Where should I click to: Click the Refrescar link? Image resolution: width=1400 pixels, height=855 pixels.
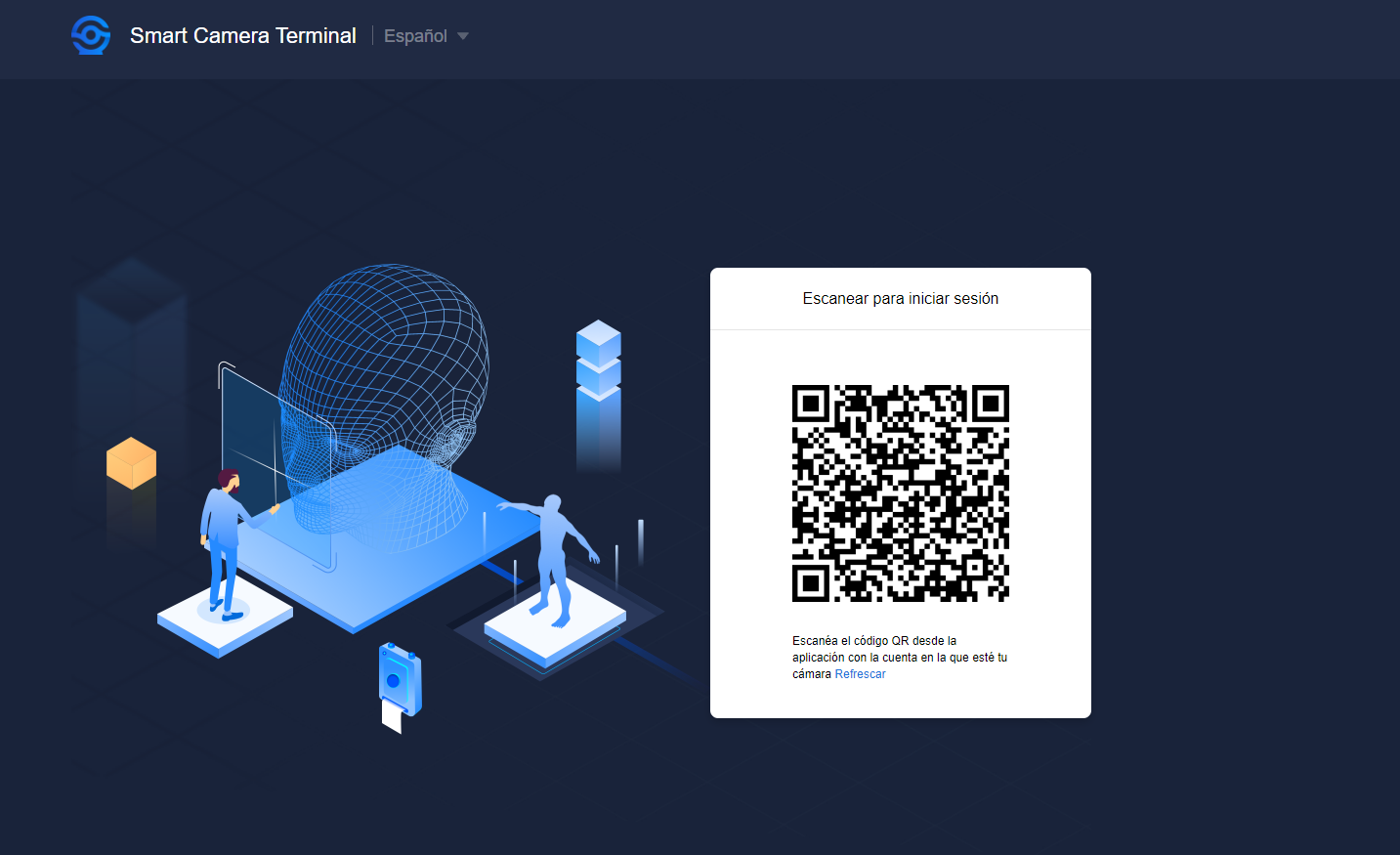click(x=860, y=674)
